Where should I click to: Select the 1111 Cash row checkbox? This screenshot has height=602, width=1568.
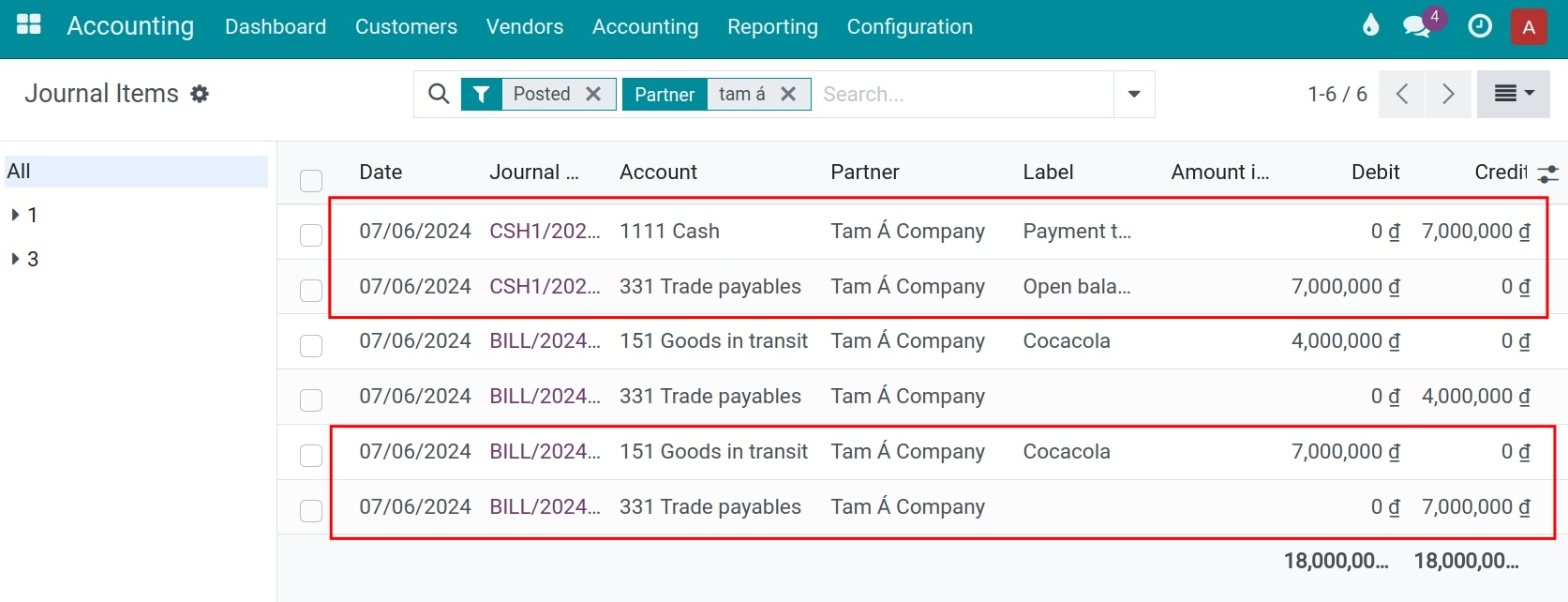[311, 234]
